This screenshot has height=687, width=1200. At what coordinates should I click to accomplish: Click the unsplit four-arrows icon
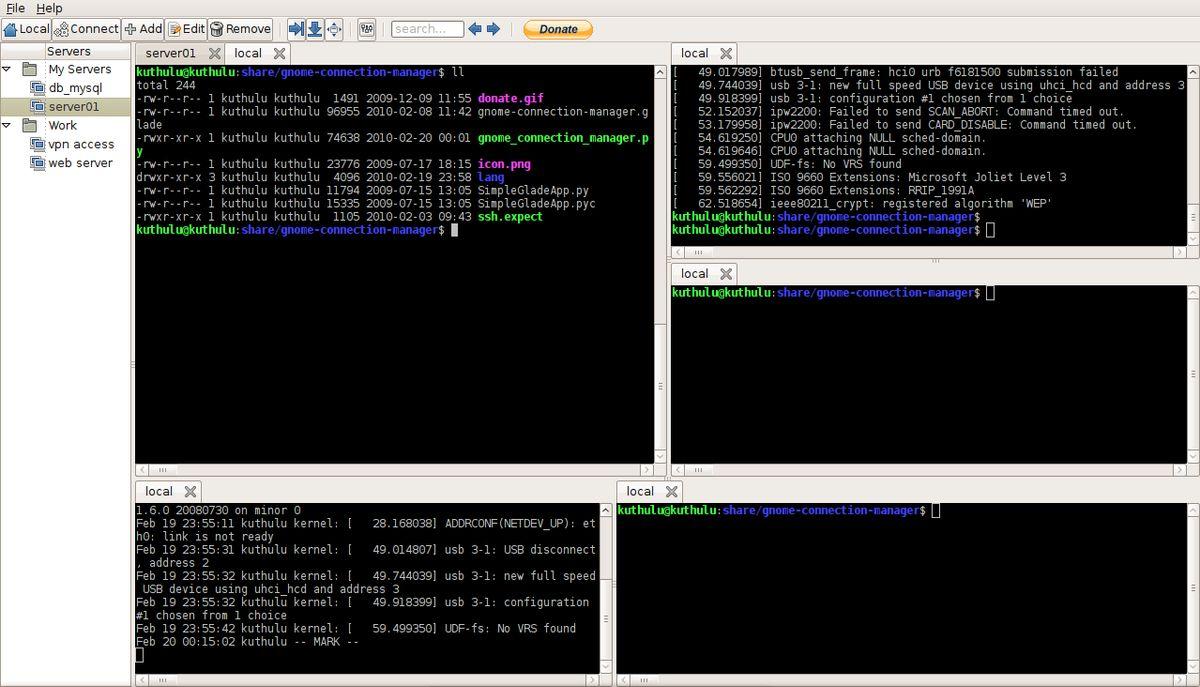334,29
